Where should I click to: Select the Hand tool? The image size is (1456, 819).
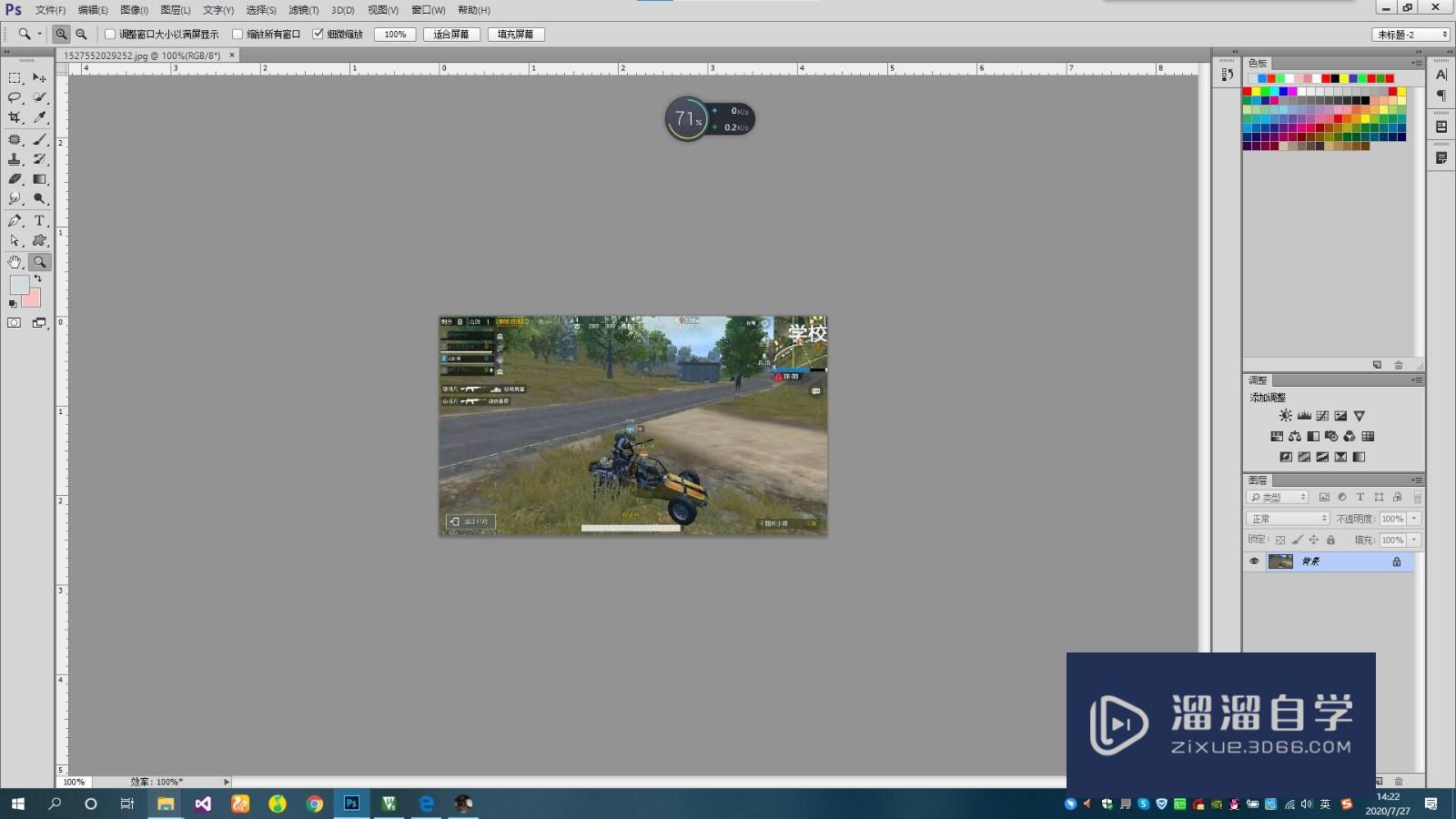pos(15,262)
